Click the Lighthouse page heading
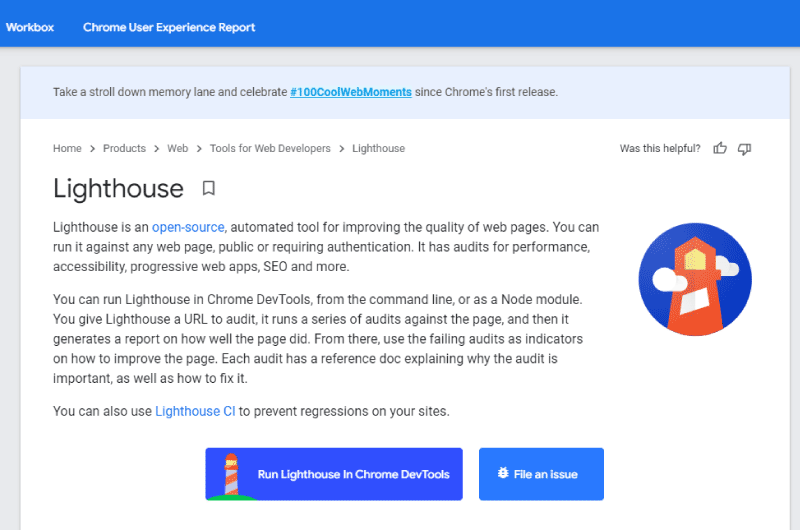800x530 pixels. [118, 189]
